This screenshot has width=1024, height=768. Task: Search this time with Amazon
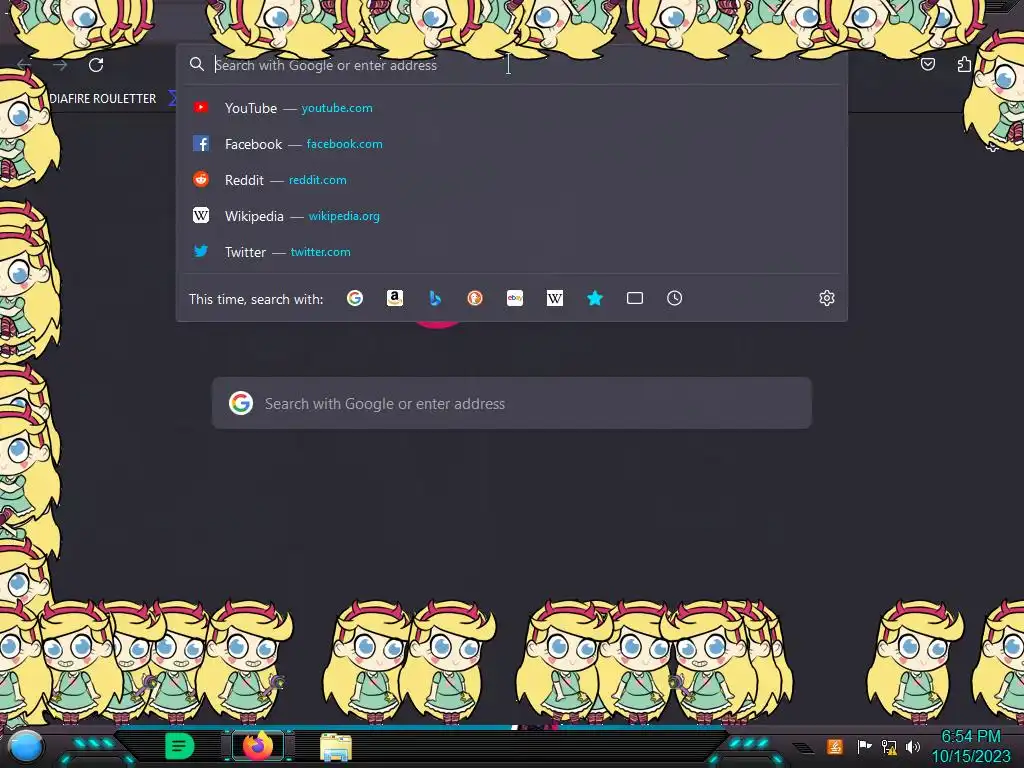click(394, 298)
